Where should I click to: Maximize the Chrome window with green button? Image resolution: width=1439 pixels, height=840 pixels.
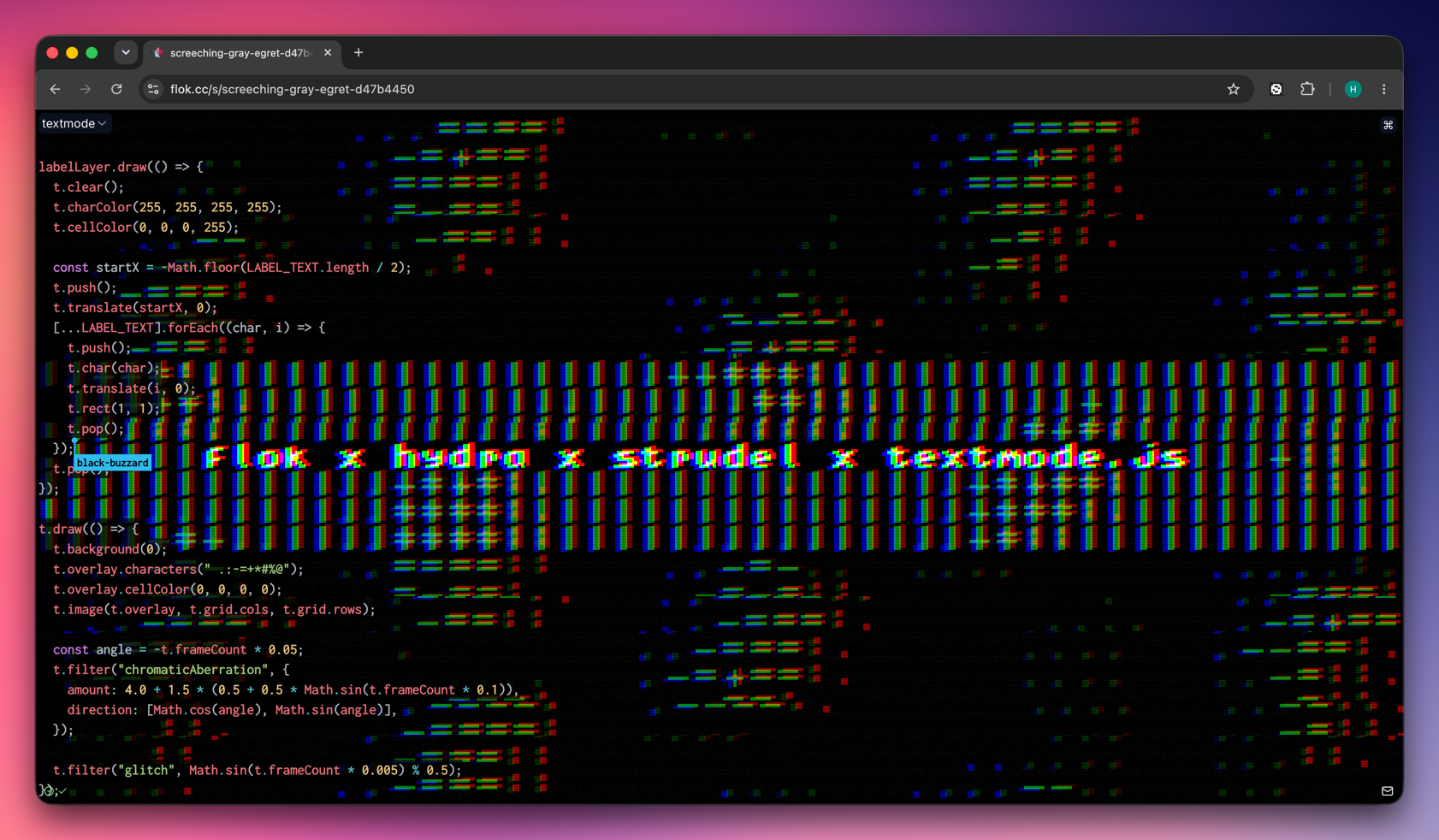[92, 53]
